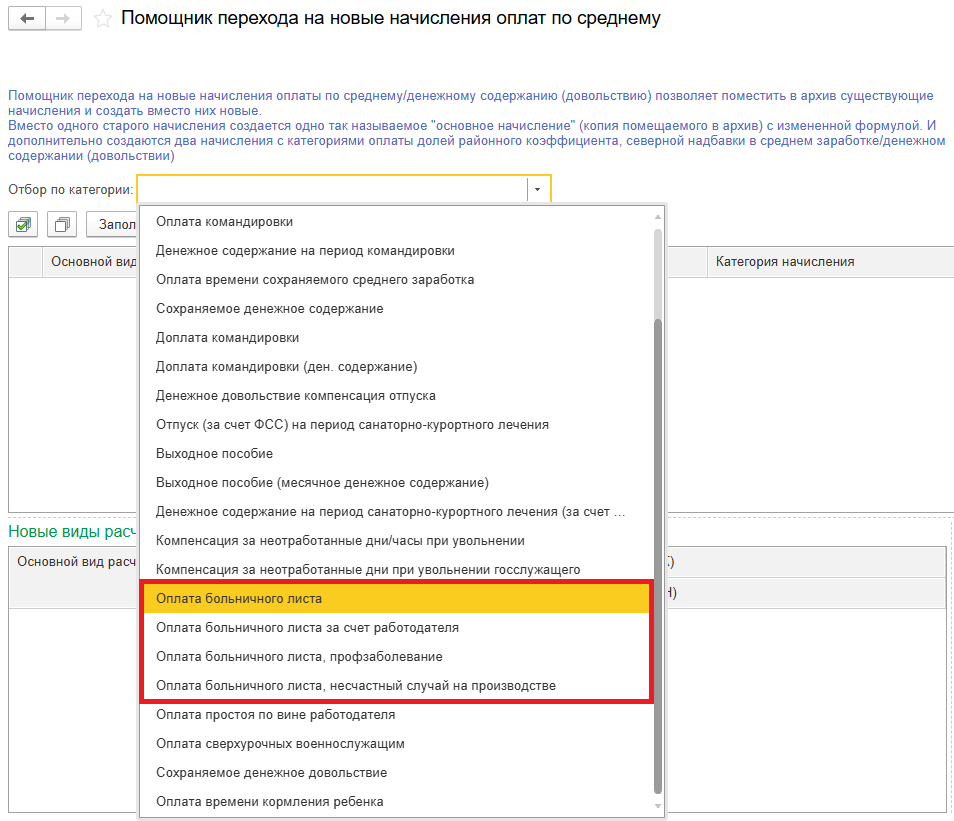Choose 'Оплата простоя по вине работодателя'
The image size is (954, 821).
tap(275, 715)
